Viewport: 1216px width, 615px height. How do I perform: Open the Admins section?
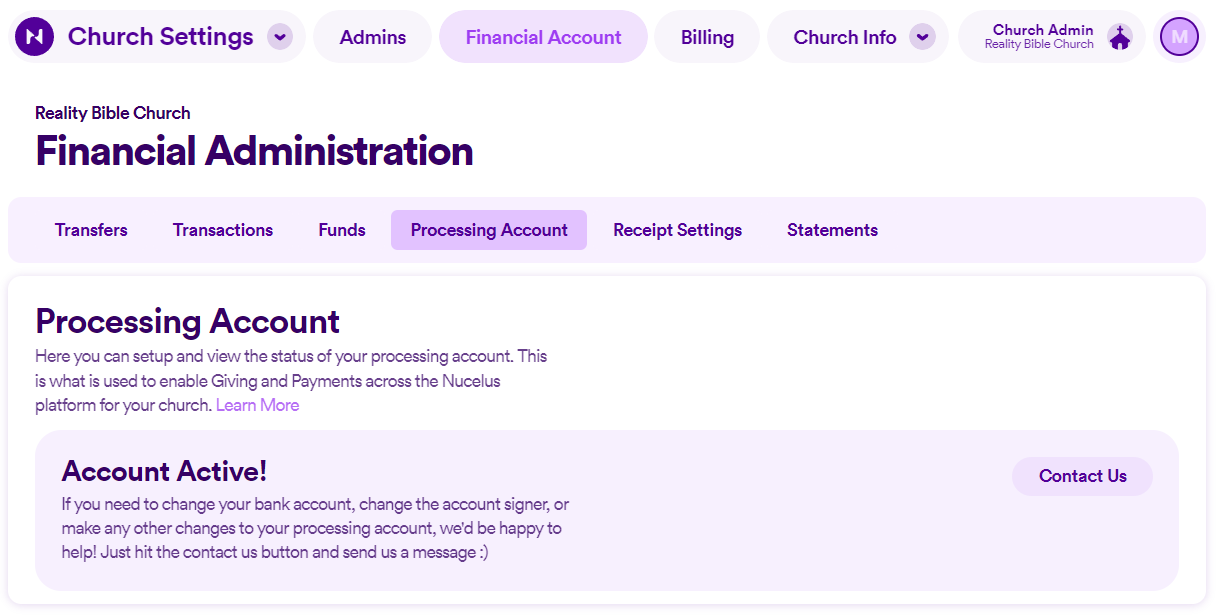[x=372, y=36]
